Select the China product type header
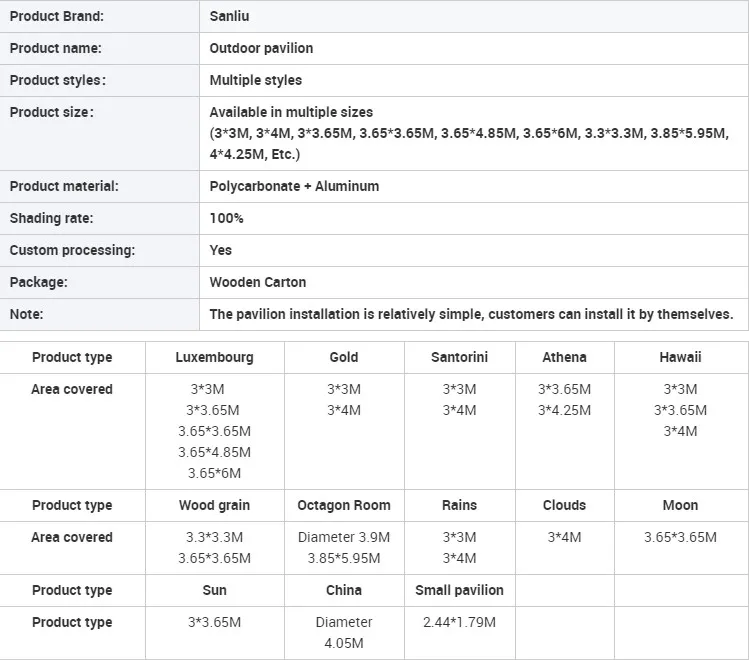This screenshot has width=749, height=660. pyautogui.click(x=344, y=590)
